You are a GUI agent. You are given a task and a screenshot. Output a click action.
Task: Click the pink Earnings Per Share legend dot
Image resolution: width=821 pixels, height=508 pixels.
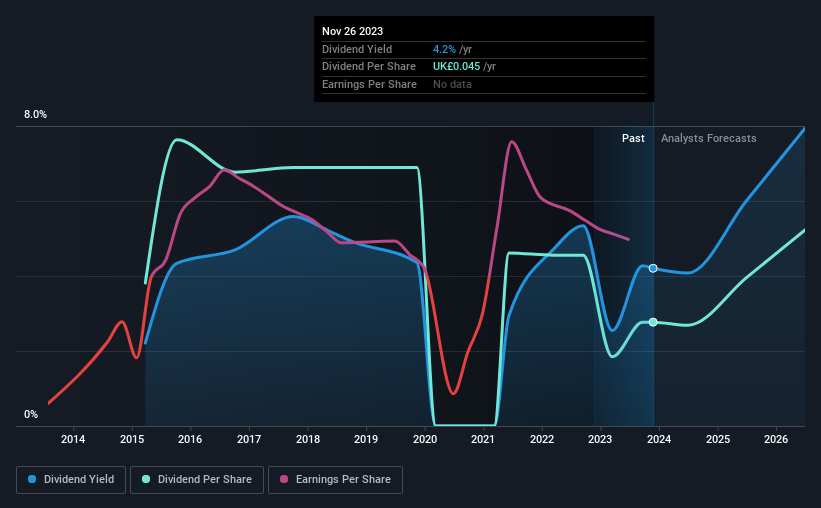point(284,479)
